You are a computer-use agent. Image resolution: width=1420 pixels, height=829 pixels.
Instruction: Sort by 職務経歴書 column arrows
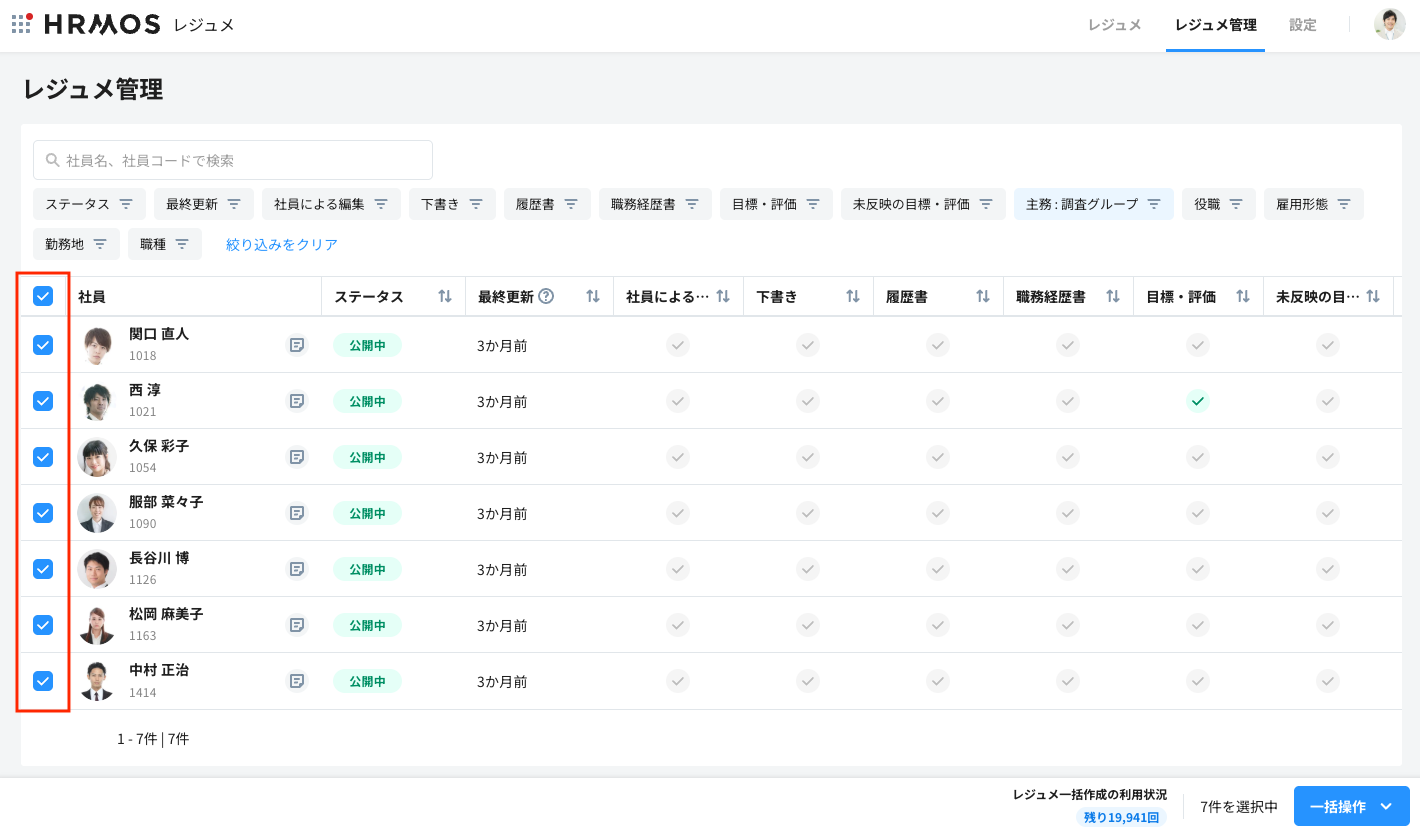1113,296
